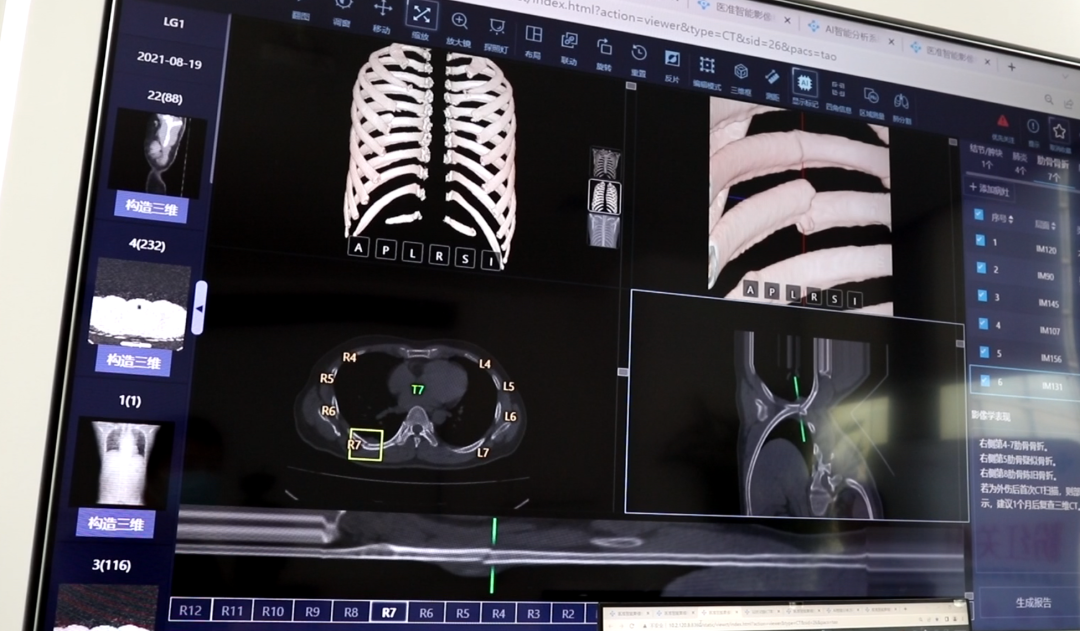Select the R7 rib tab
The width and height of the screenshot is (1080, 631).
point(388,612)
